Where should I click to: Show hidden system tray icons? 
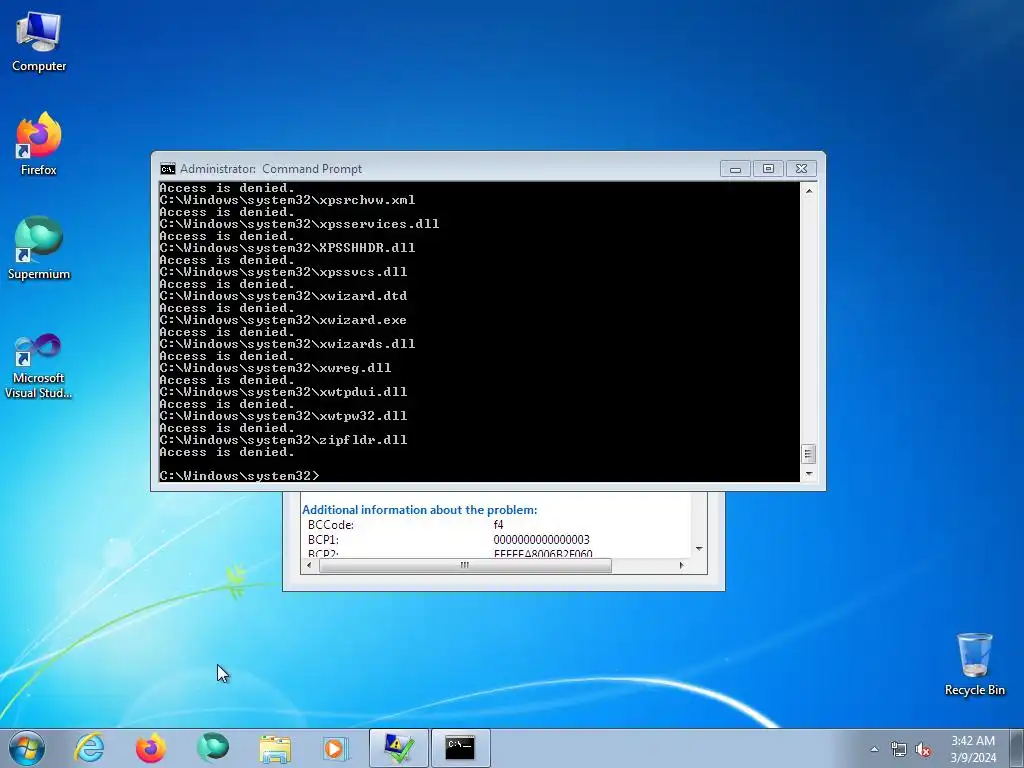(874, 749)
